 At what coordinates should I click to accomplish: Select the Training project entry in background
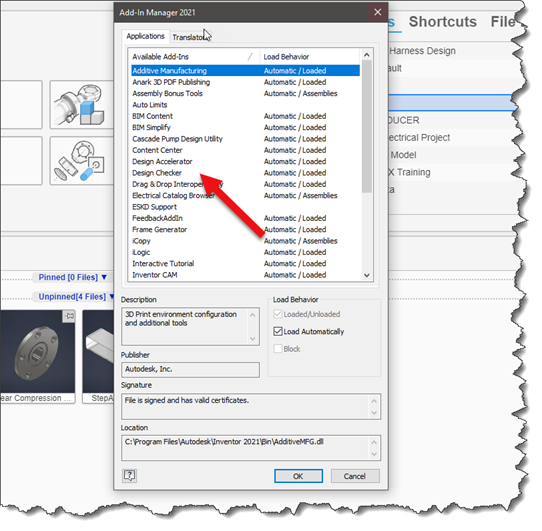tap(451, 172)
